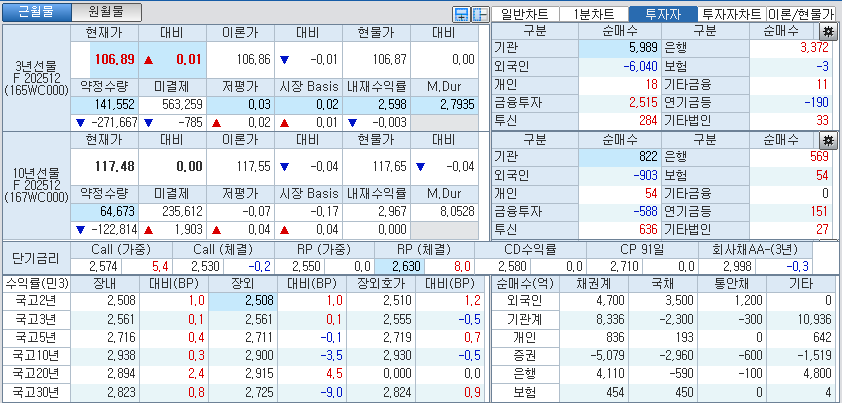Click the horizontal split layout icon
The image size is (842, 403).
(461, 15)
